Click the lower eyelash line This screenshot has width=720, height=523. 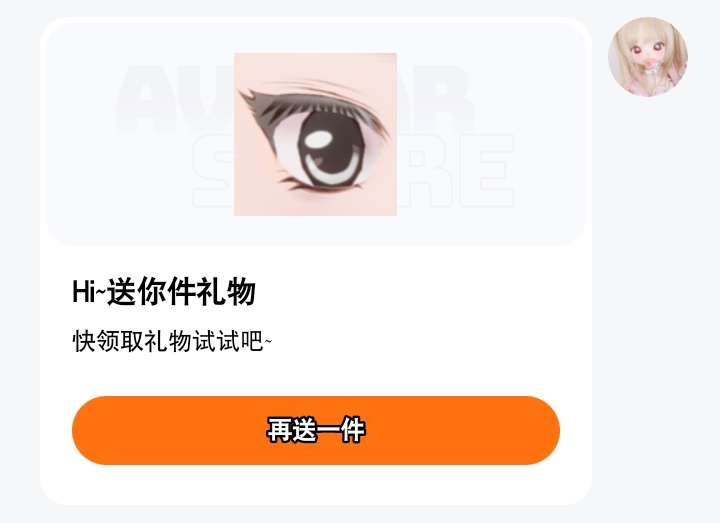click(319, 185)
